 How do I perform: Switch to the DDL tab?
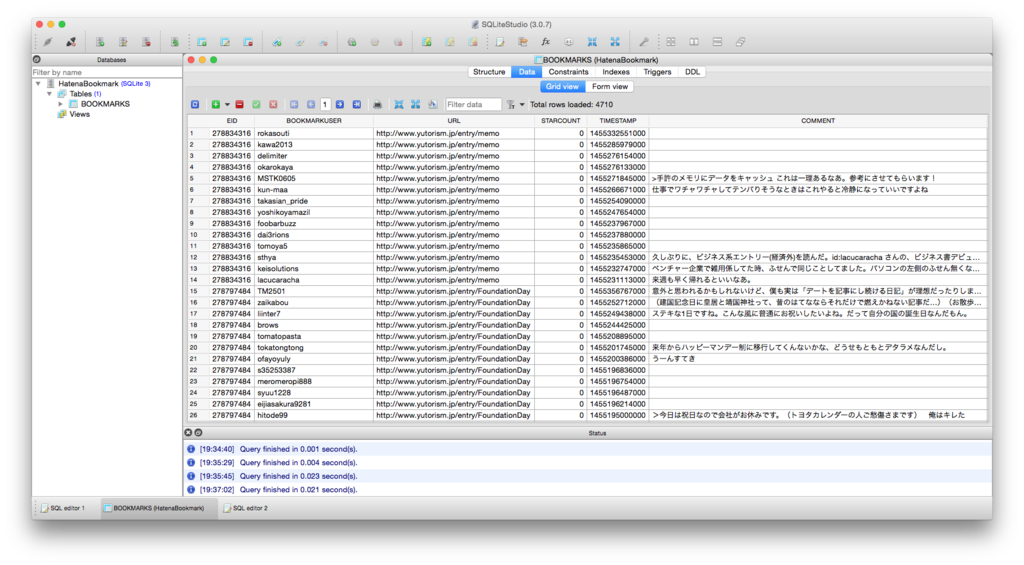tap(692, 72)
